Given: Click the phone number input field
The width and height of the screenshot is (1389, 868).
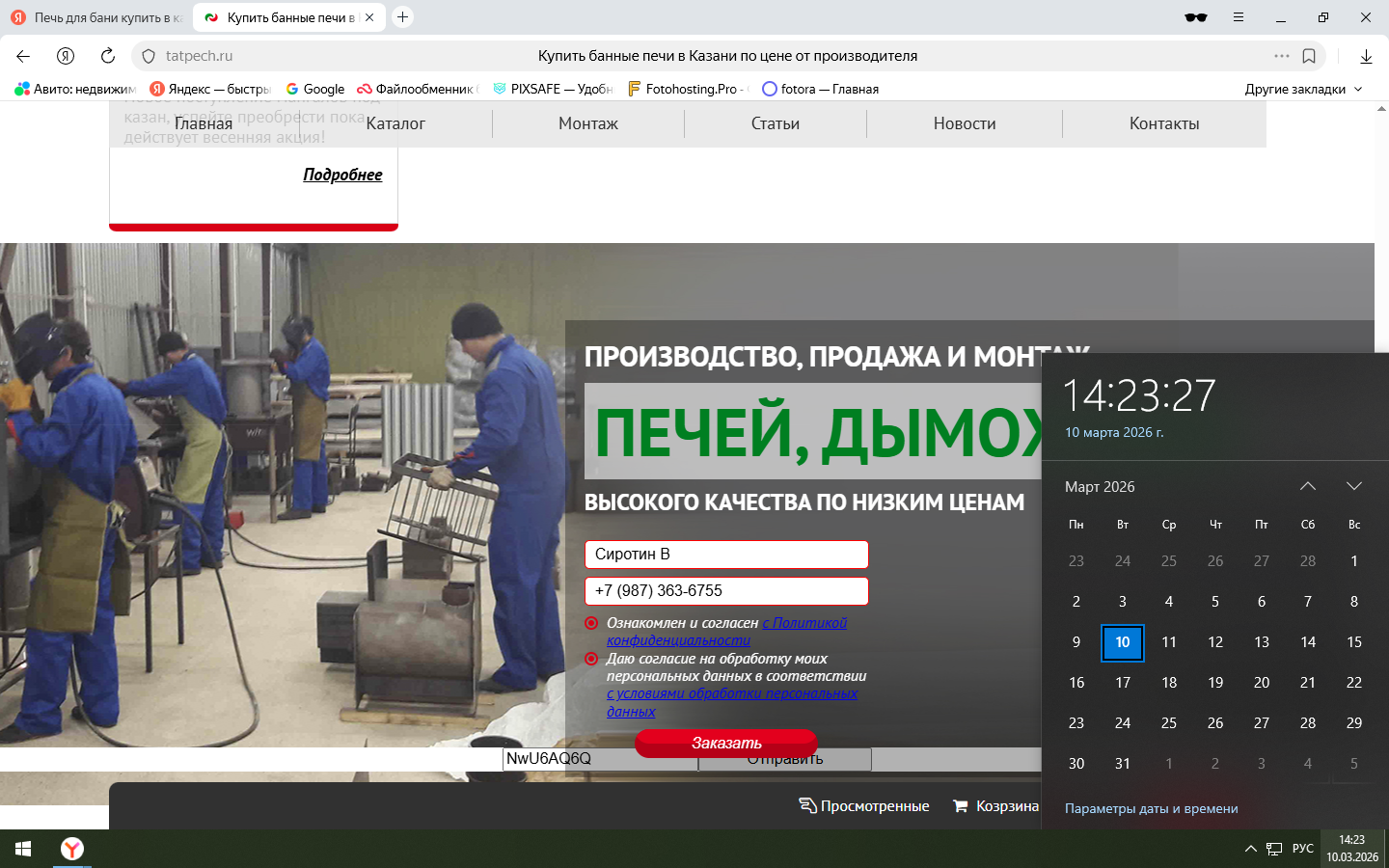Looking at the screenshot, I should [x=726, y=591].
